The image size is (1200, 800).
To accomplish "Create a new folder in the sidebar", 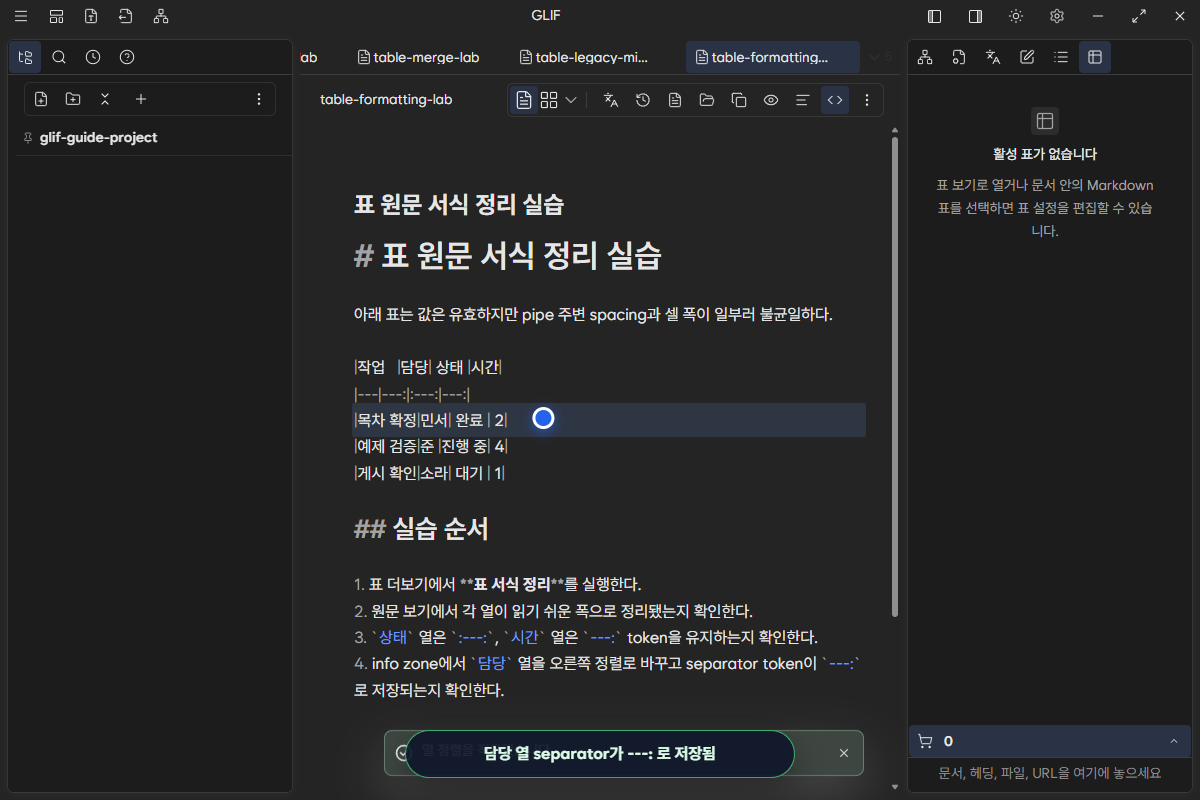I will 73,99.
